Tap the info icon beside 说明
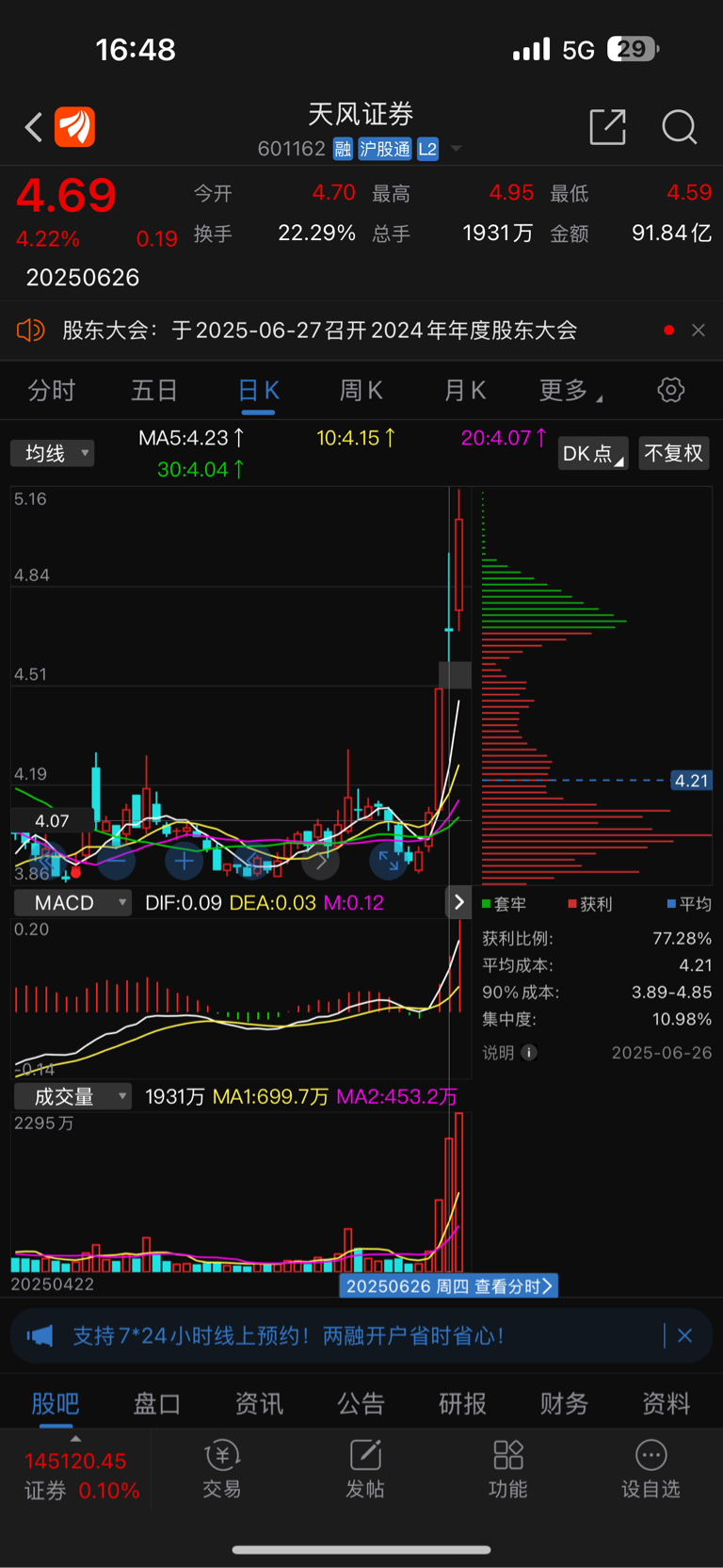 point(529,1053)
